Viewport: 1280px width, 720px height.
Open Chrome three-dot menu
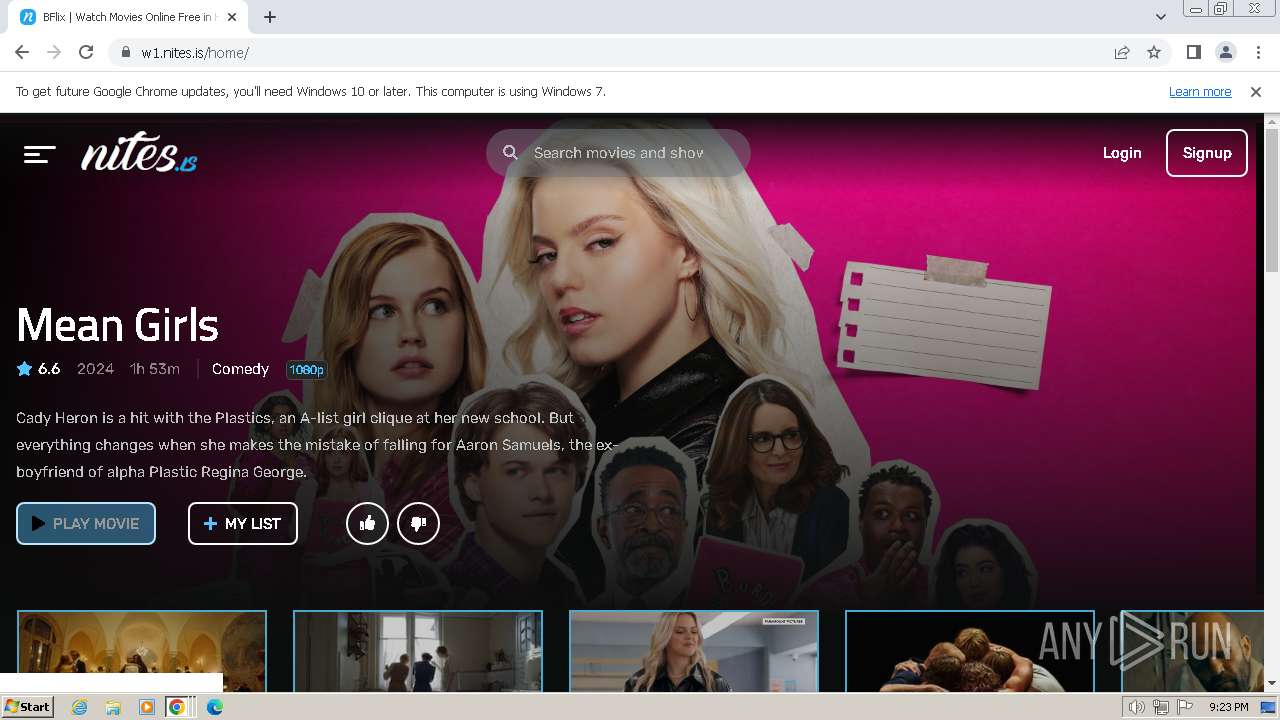tap(1258, 52)
